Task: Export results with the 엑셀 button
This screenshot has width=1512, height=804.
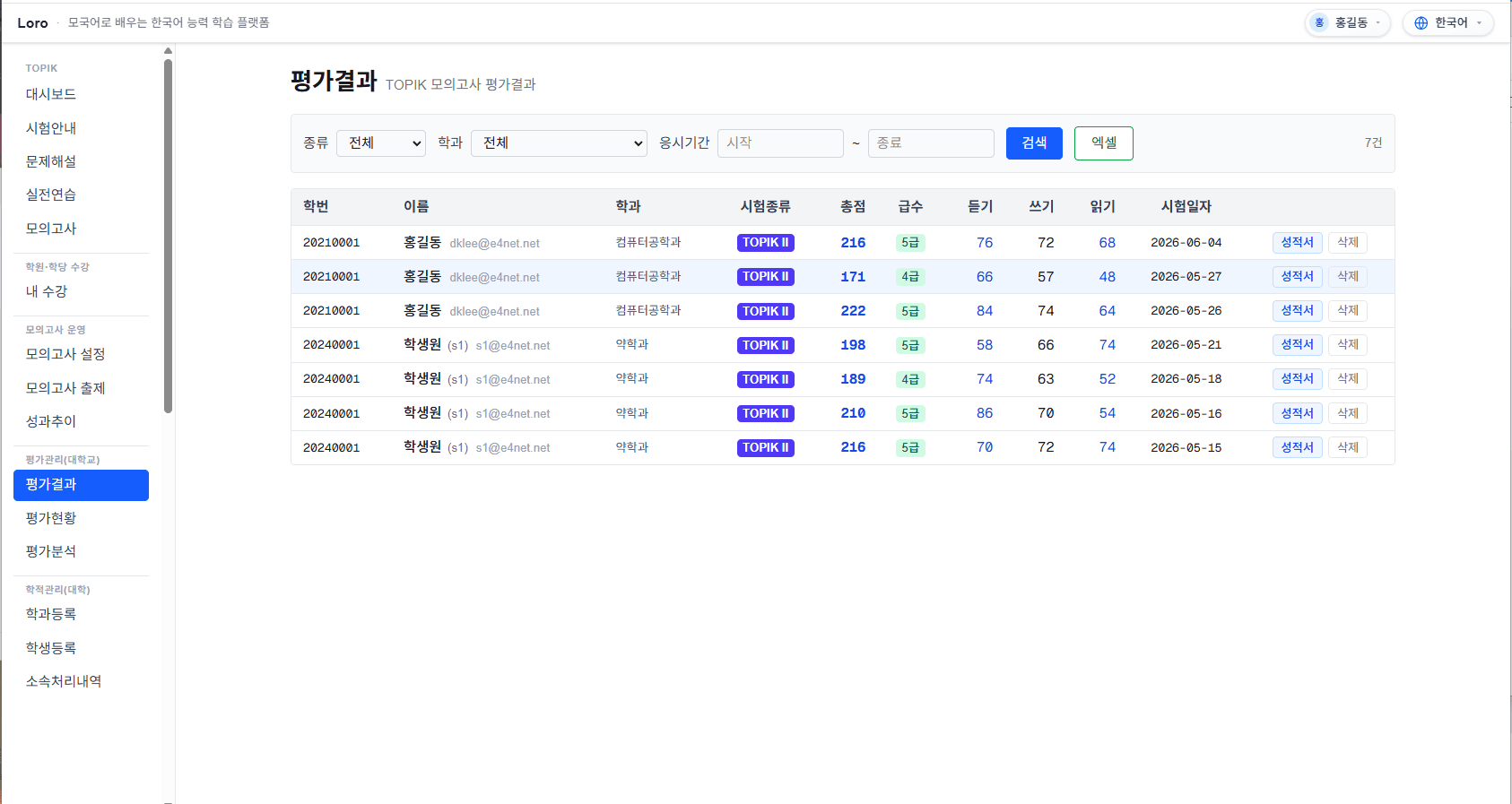Action: 1104,143
